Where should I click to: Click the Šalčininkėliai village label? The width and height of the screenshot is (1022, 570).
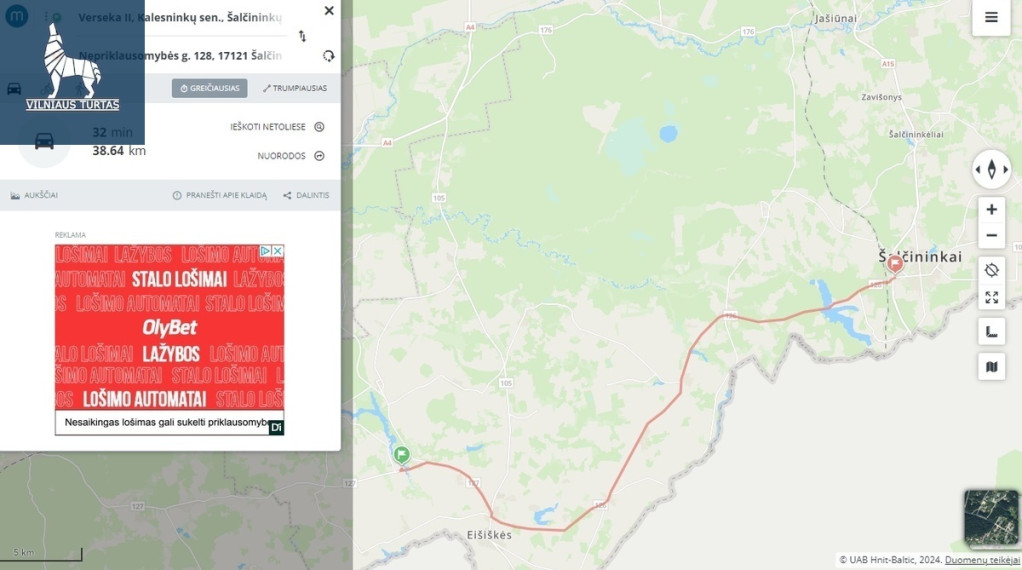click(916, 134)
